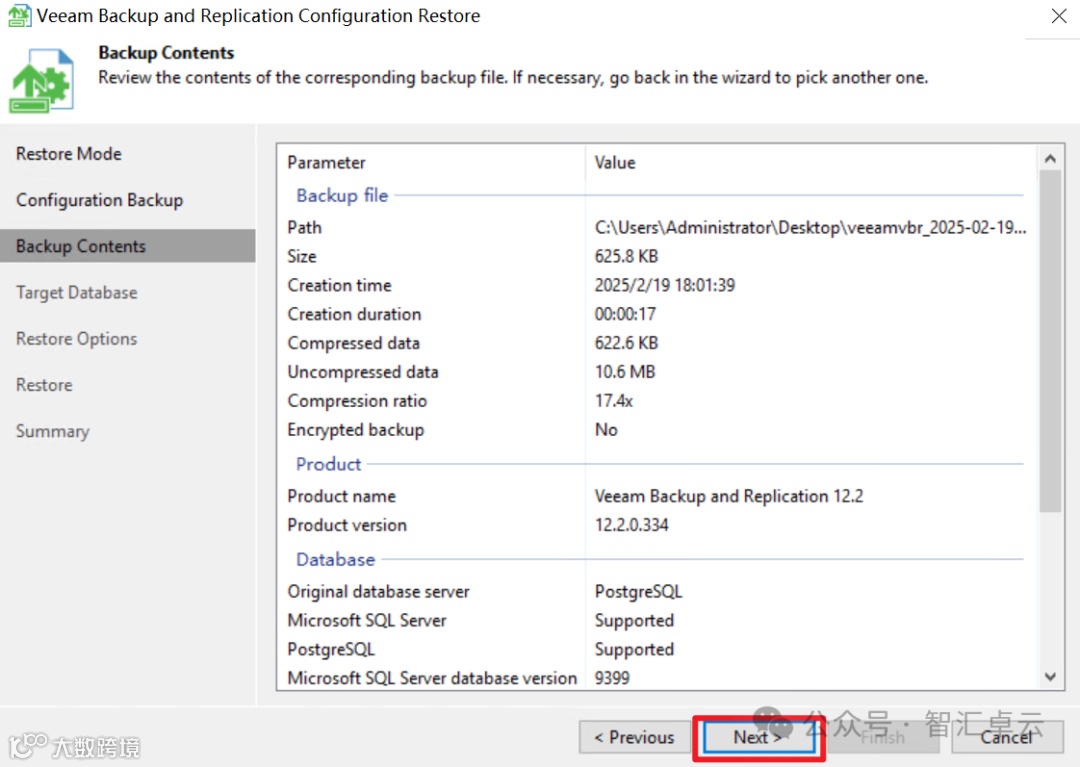Click the 12.2.0.334 version value

pos(632,525)
